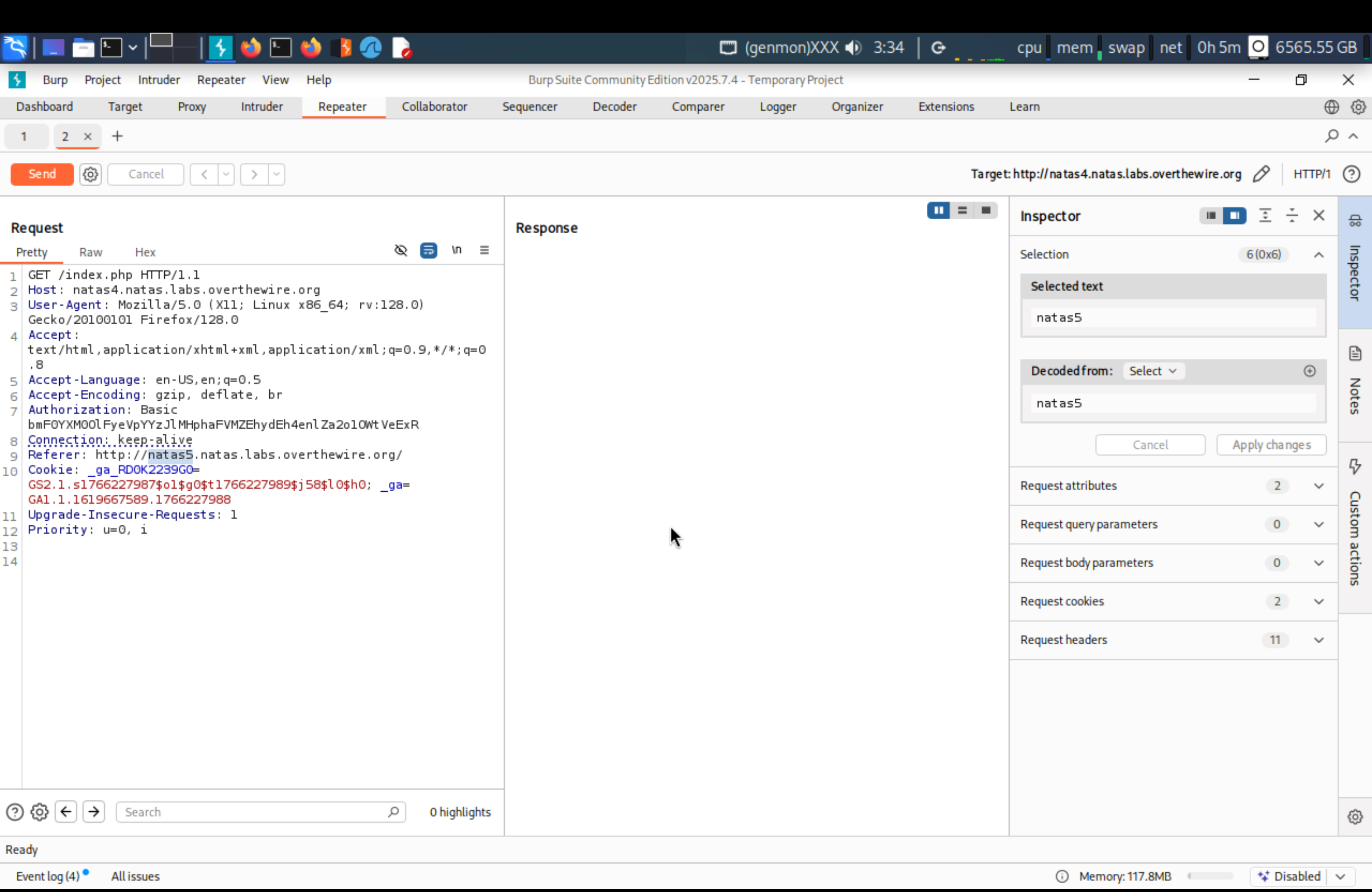The height and width of the screenshot is (892, 1372).
Task: Open the Notes side panel
Action: 1355,383
